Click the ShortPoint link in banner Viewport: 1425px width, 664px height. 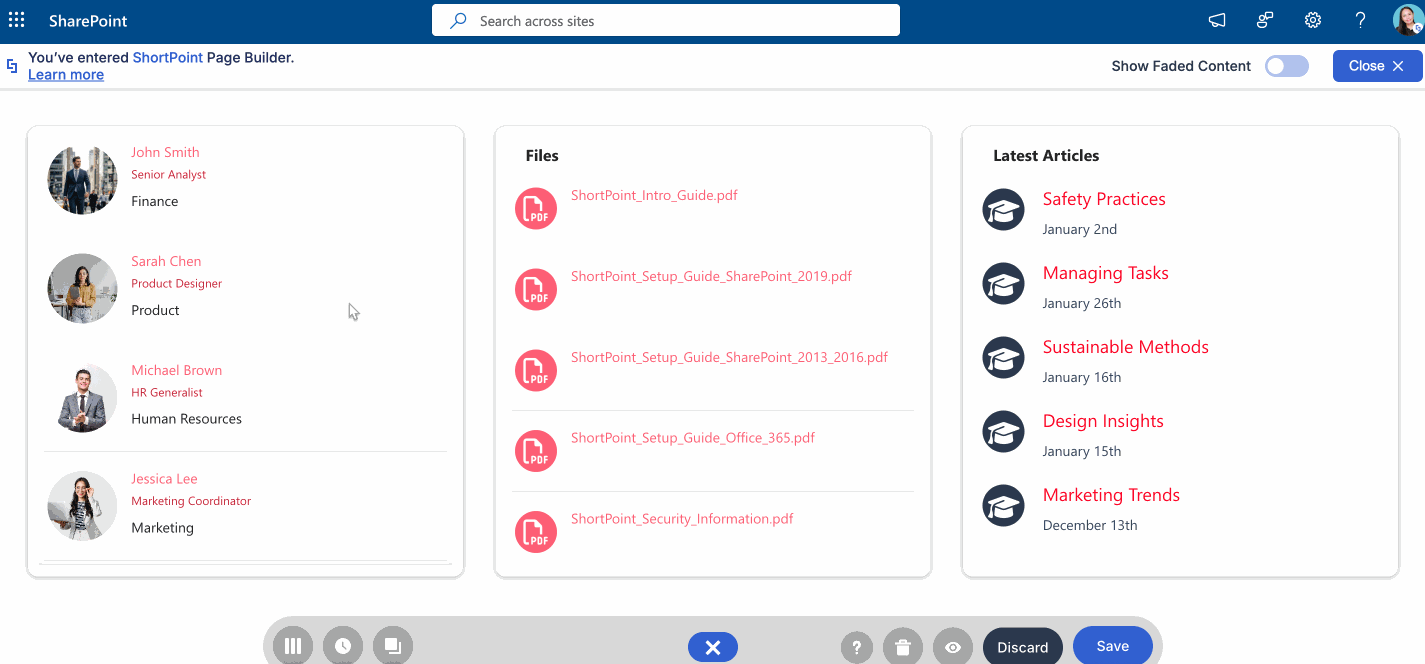pos(168,58)
